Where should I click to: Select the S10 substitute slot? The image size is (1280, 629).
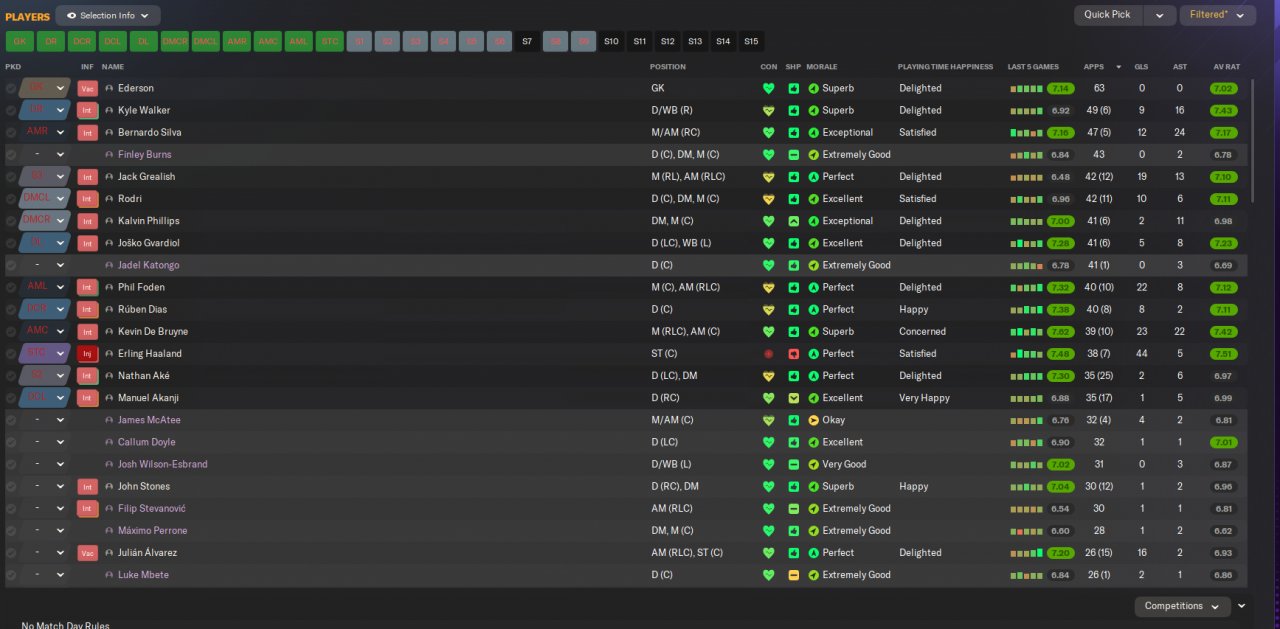click(x=611, y=42)
